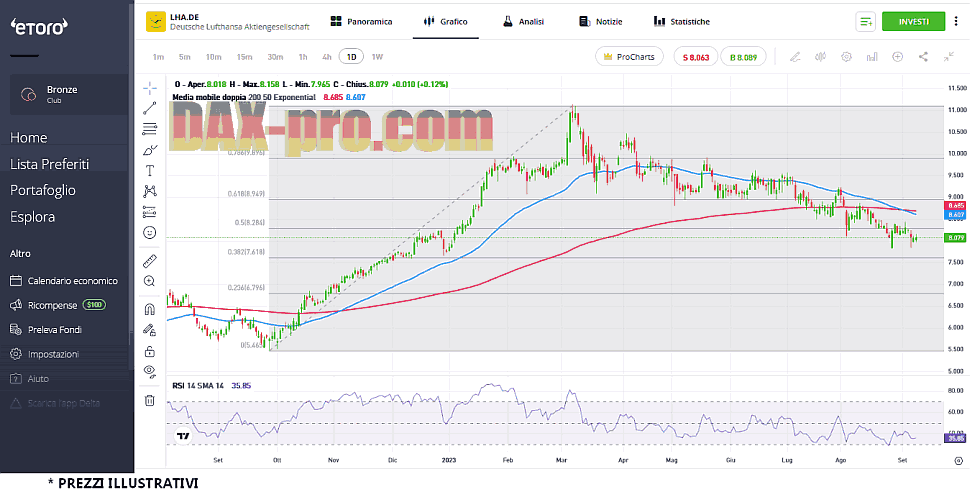Viewport: 970px width, 492px height.
Task: Change the candlestick chart type
Action: 821,57
